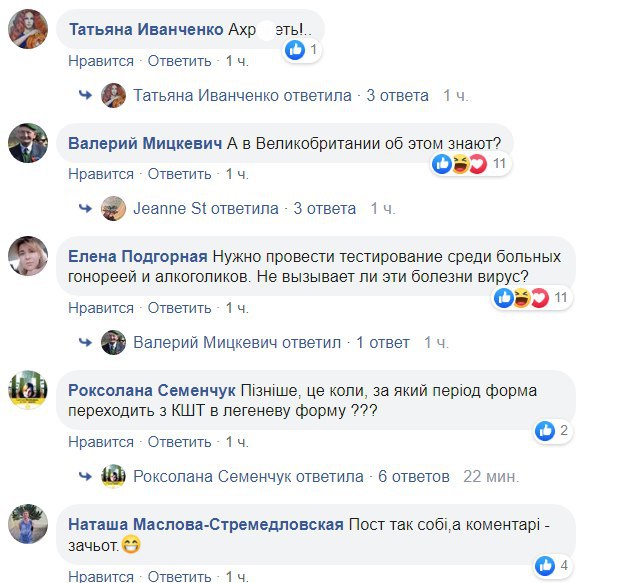
Task: Open reactions on Елена Подгорная's comment
Action: [x=532, y=298]
